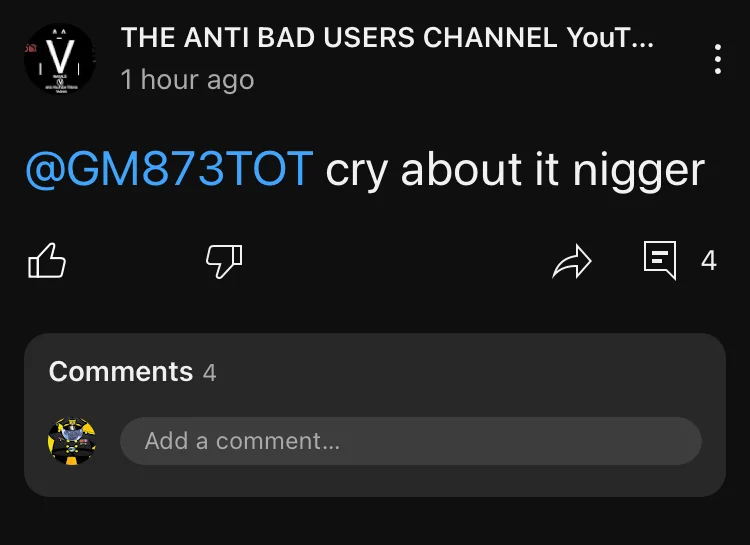
Task: Open the channel's V logo avatar
Action: (x=60, y=58)
